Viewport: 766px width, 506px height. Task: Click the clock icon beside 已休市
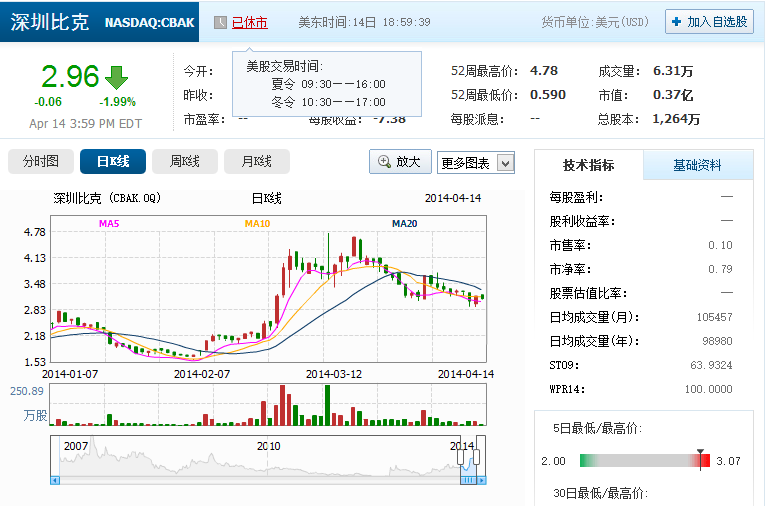tap(220, 22)
